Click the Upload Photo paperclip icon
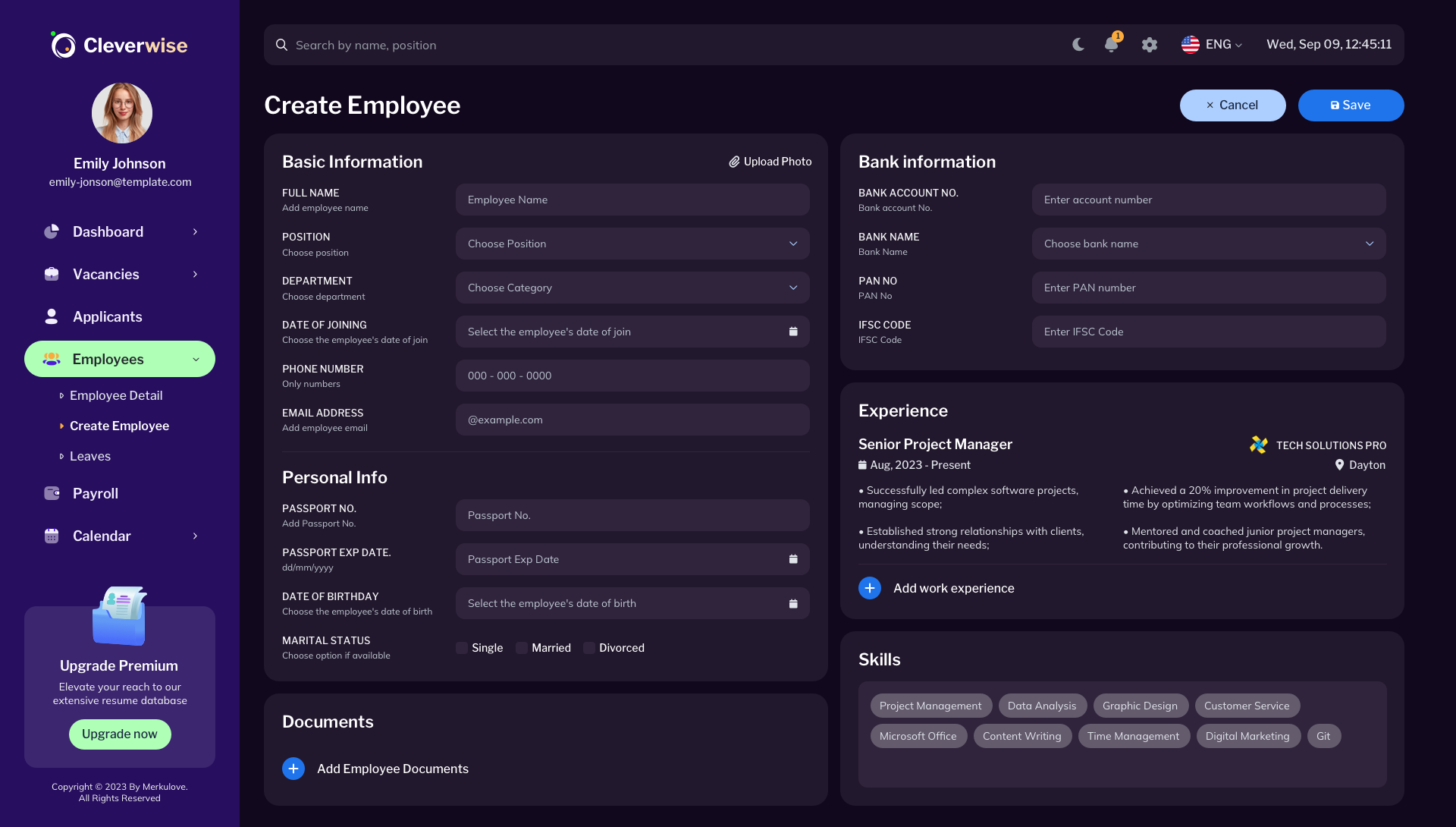The height and width of the screenshot is (827, 1456). (734, 162)
